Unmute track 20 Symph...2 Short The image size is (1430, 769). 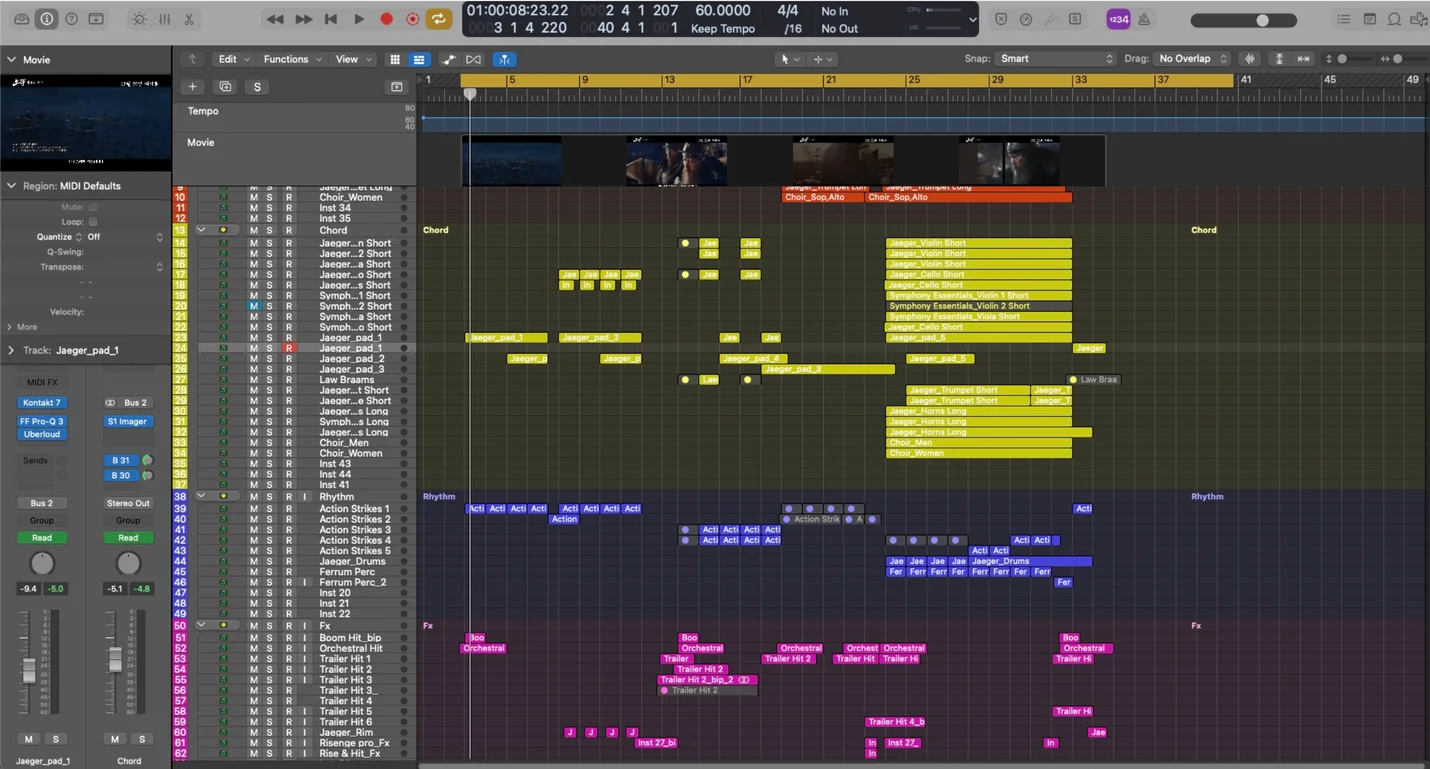coord(253,306)
